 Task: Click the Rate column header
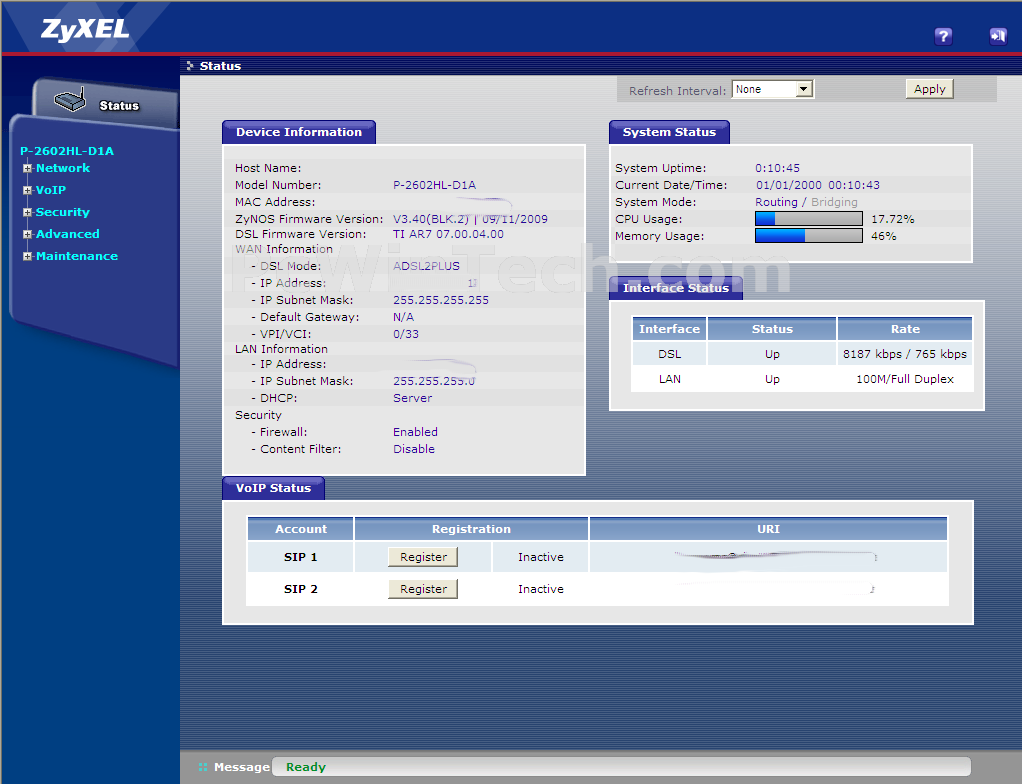[x=905, y=329]
